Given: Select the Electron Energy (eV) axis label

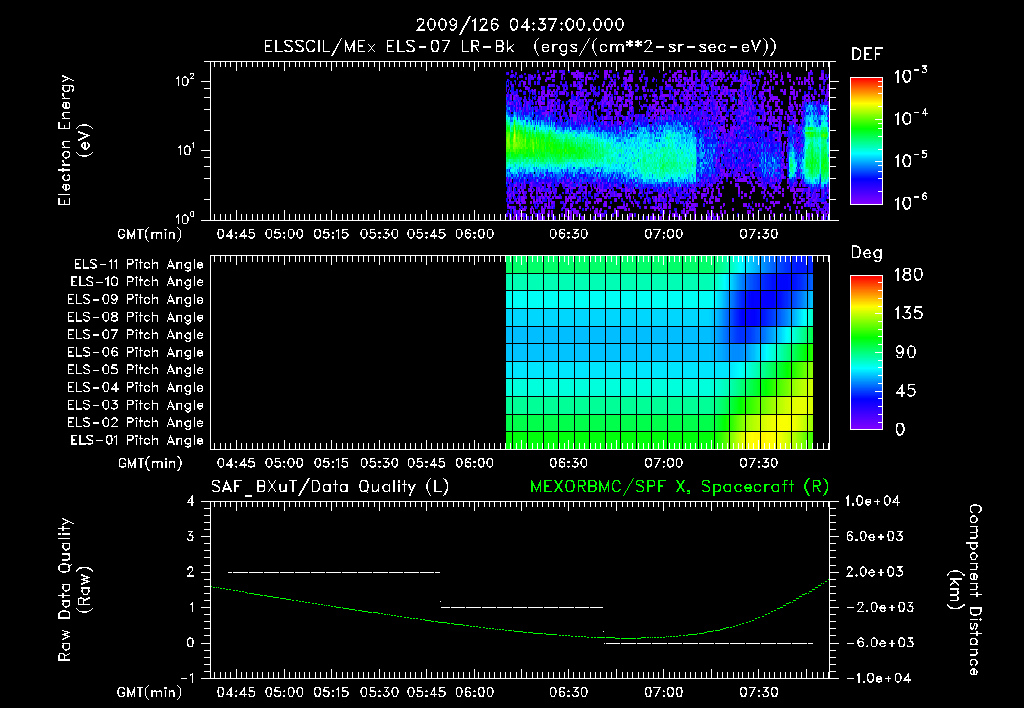Looking at the screenshot, I should [74, 140].
